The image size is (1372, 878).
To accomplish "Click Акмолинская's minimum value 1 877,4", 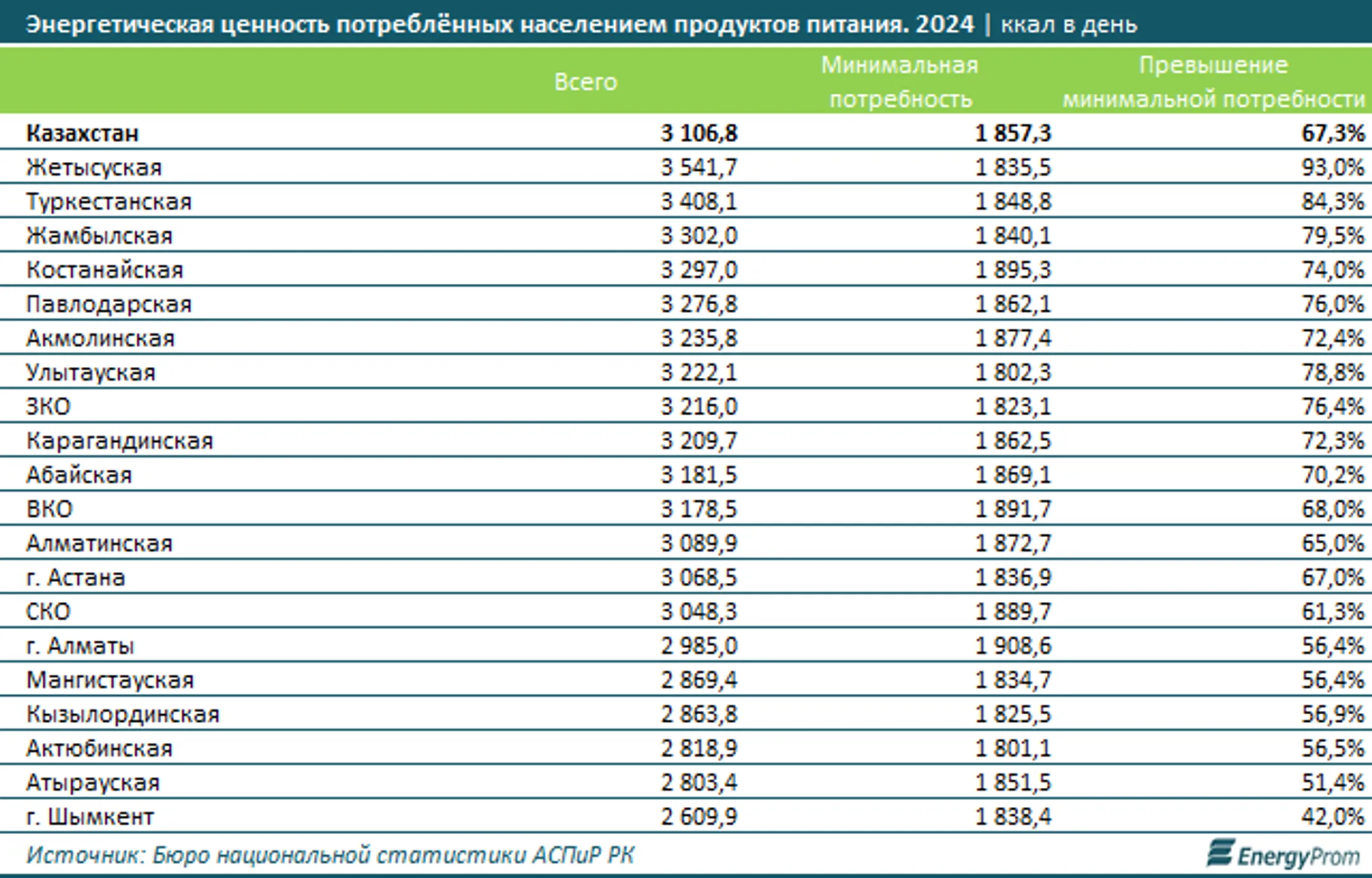I will click(1013, 338).
